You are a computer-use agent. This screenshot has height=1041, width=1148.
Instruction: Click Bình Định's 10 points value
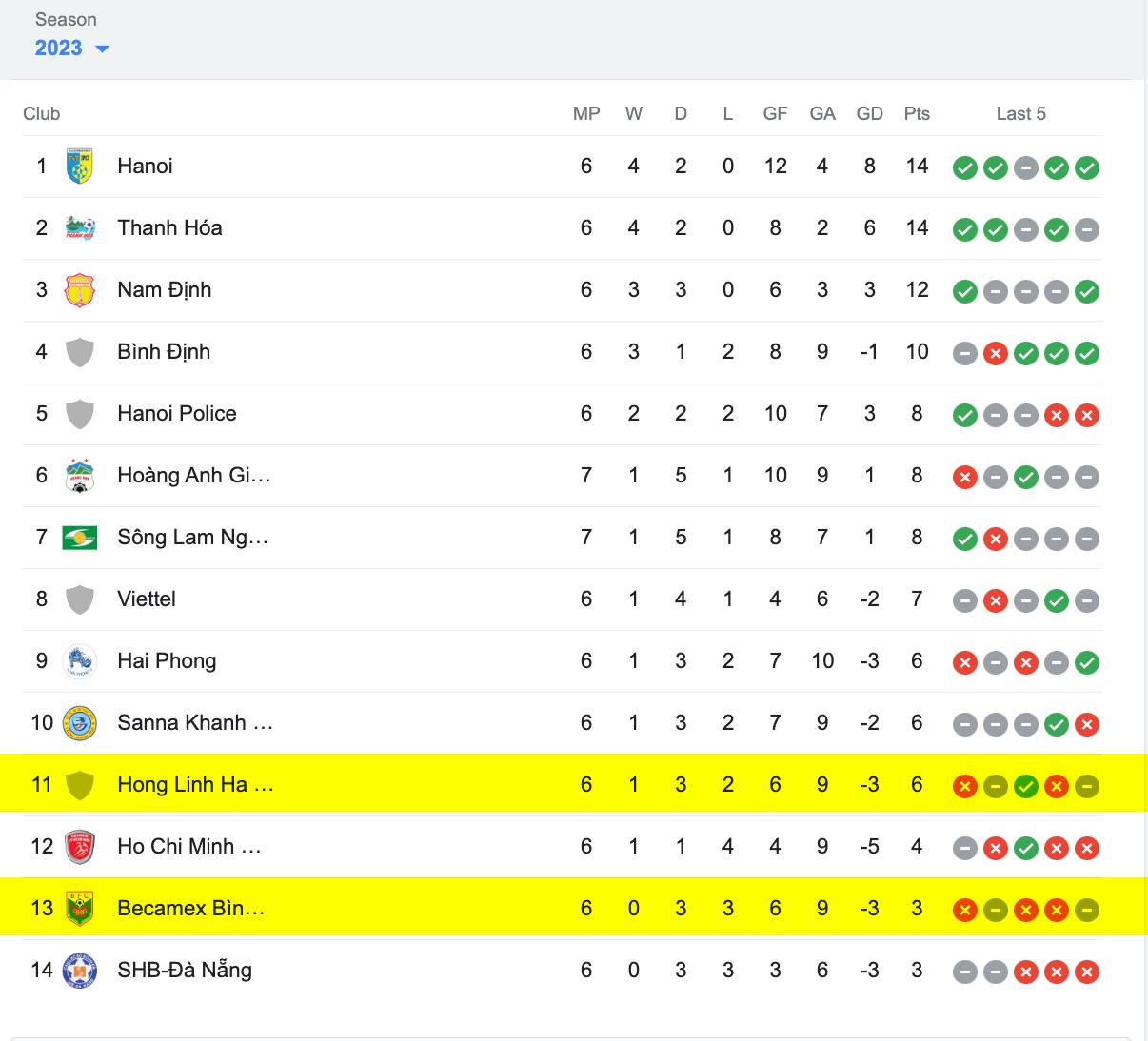(917, 352)
